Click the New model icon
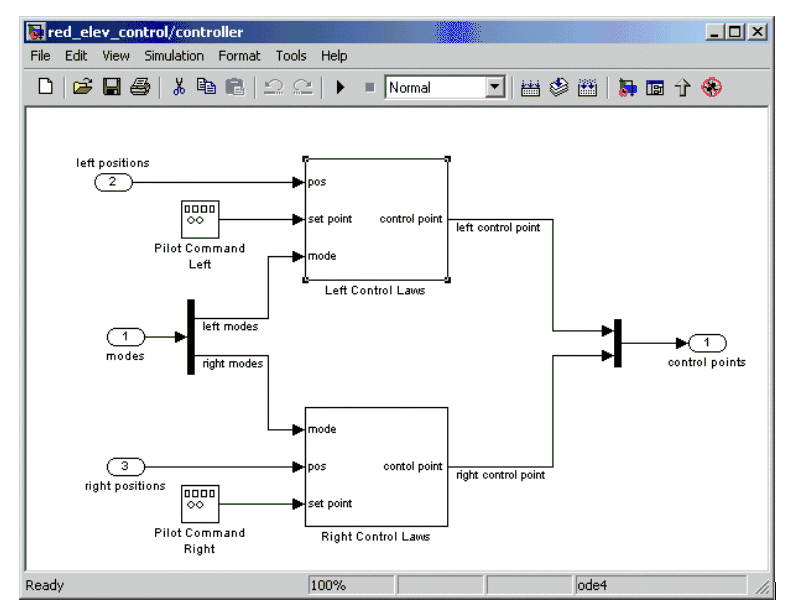 (x=45, y=88)
